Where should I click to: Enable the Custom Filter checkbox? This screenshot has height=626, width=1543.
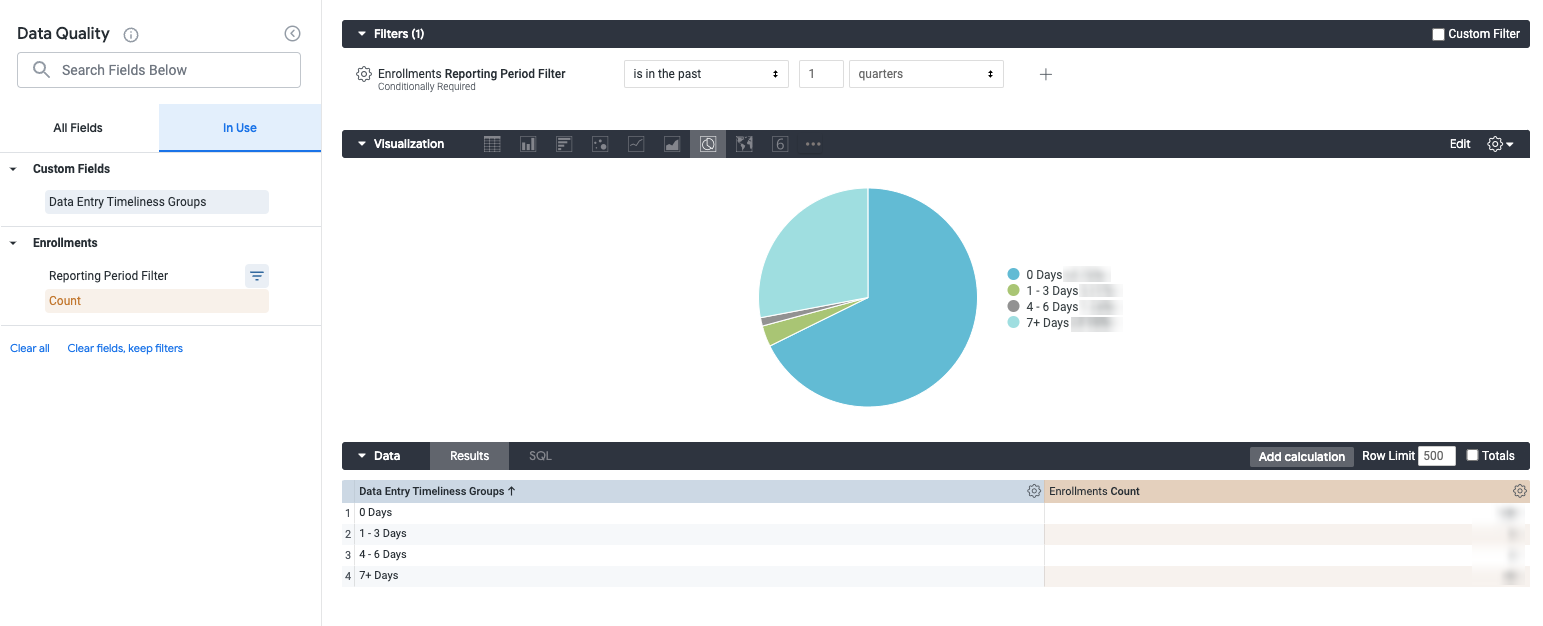coord(1438,33)
